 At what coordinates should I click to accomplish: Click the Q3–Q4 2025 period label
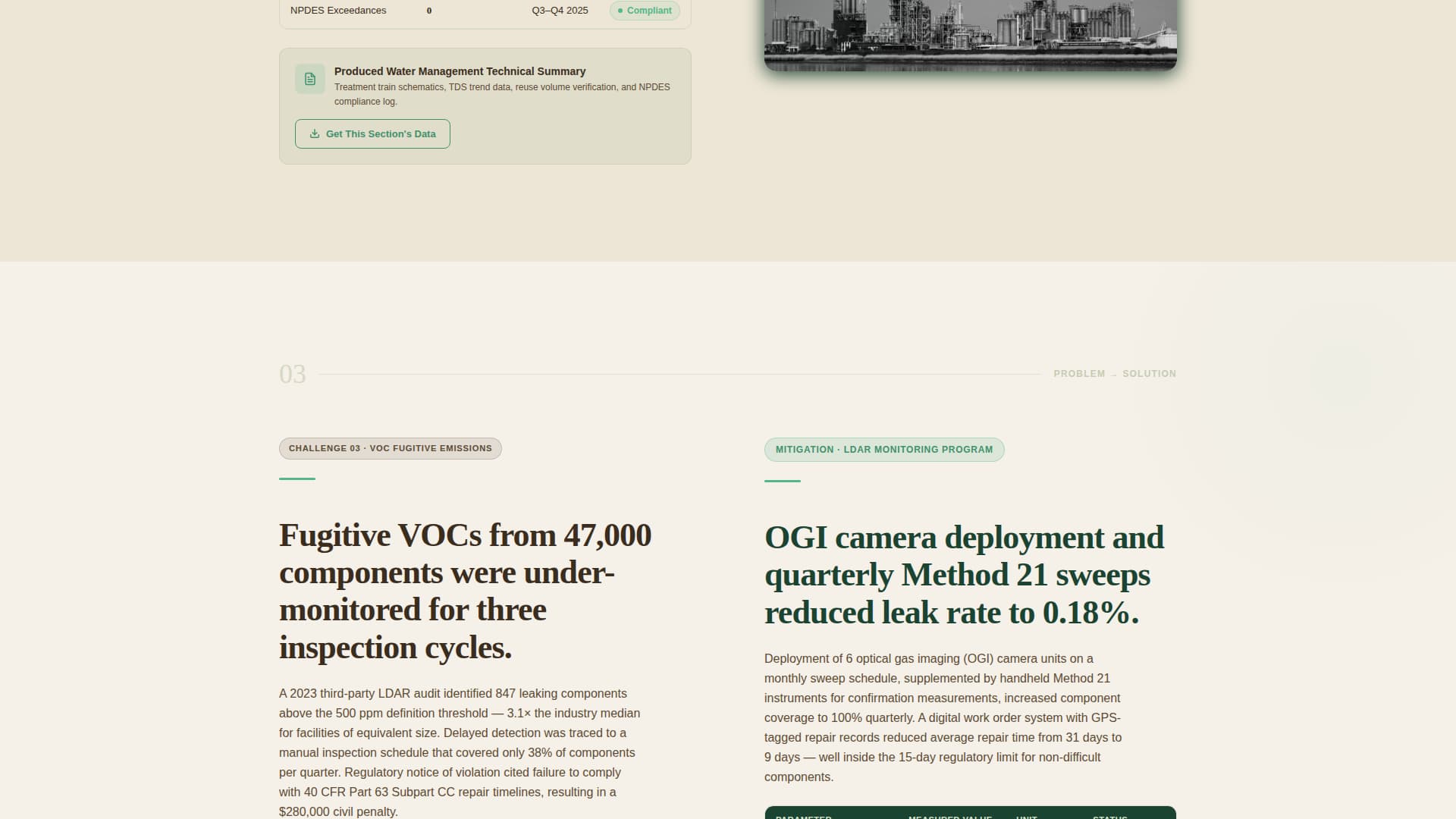(x=560, y=11)
